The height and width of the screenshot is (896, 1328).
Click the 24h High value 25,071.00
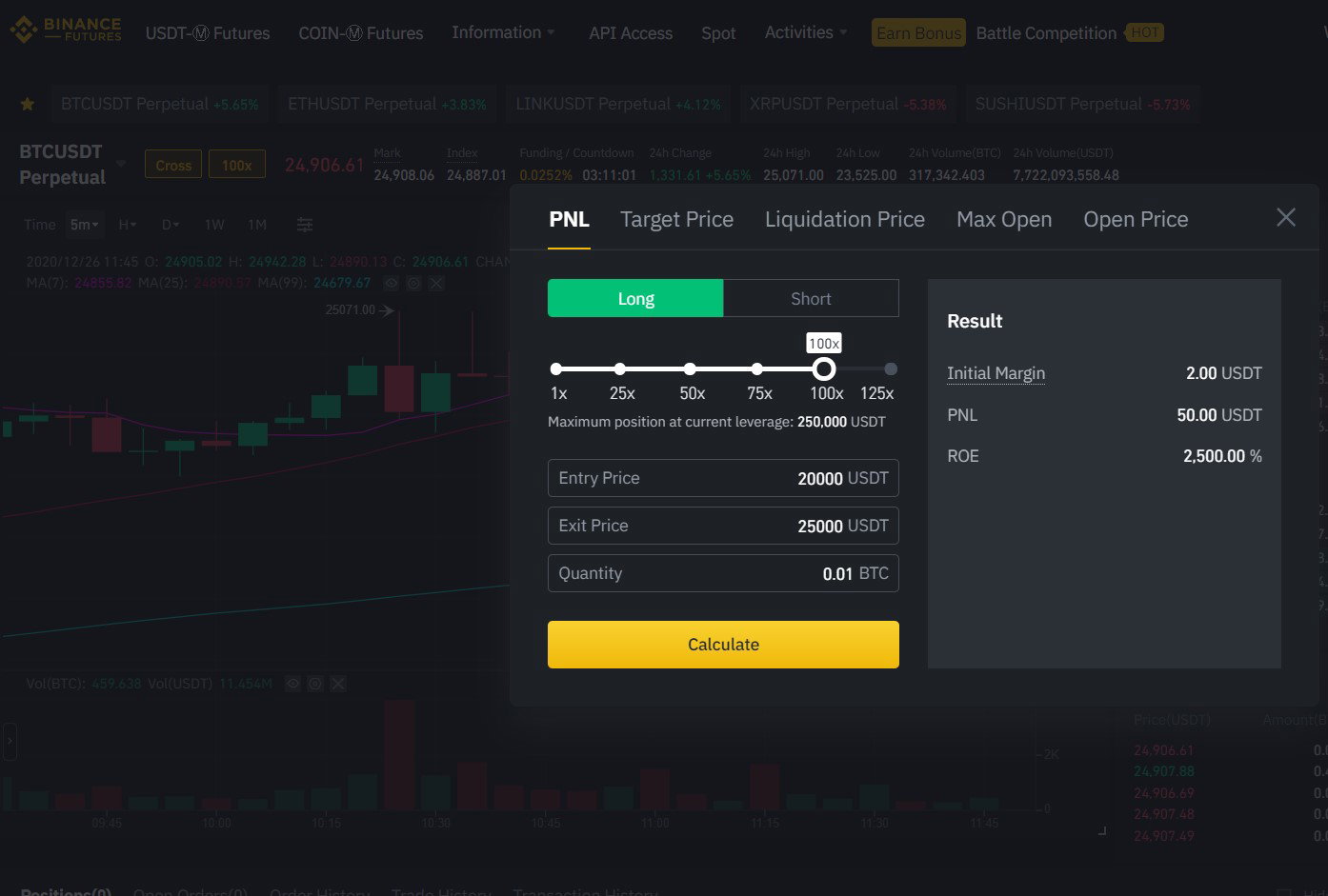pos(794,175)
